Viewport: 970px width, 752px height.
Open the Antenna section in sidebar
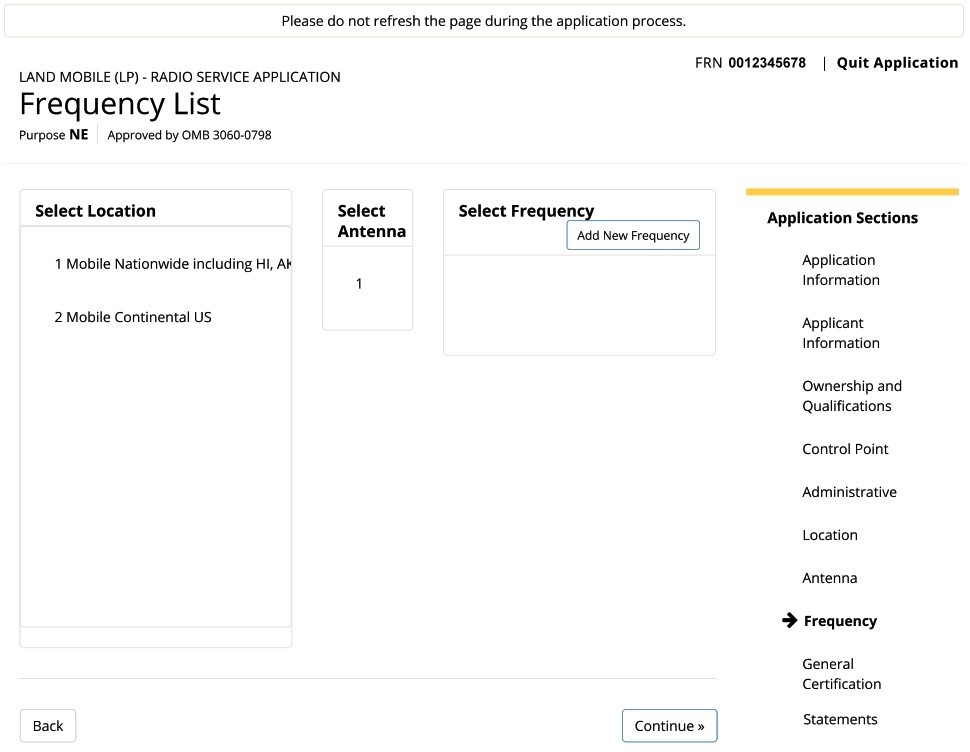[830, 578]
